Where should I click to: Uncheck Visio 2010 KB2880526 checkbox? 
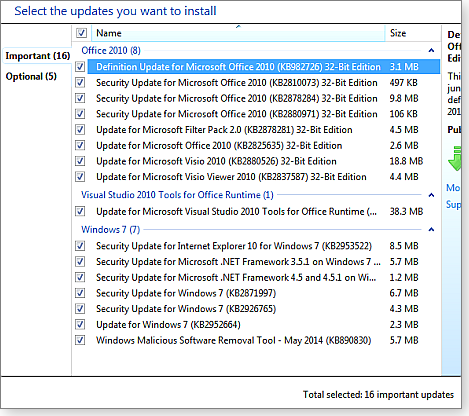[x=80, y=161]
